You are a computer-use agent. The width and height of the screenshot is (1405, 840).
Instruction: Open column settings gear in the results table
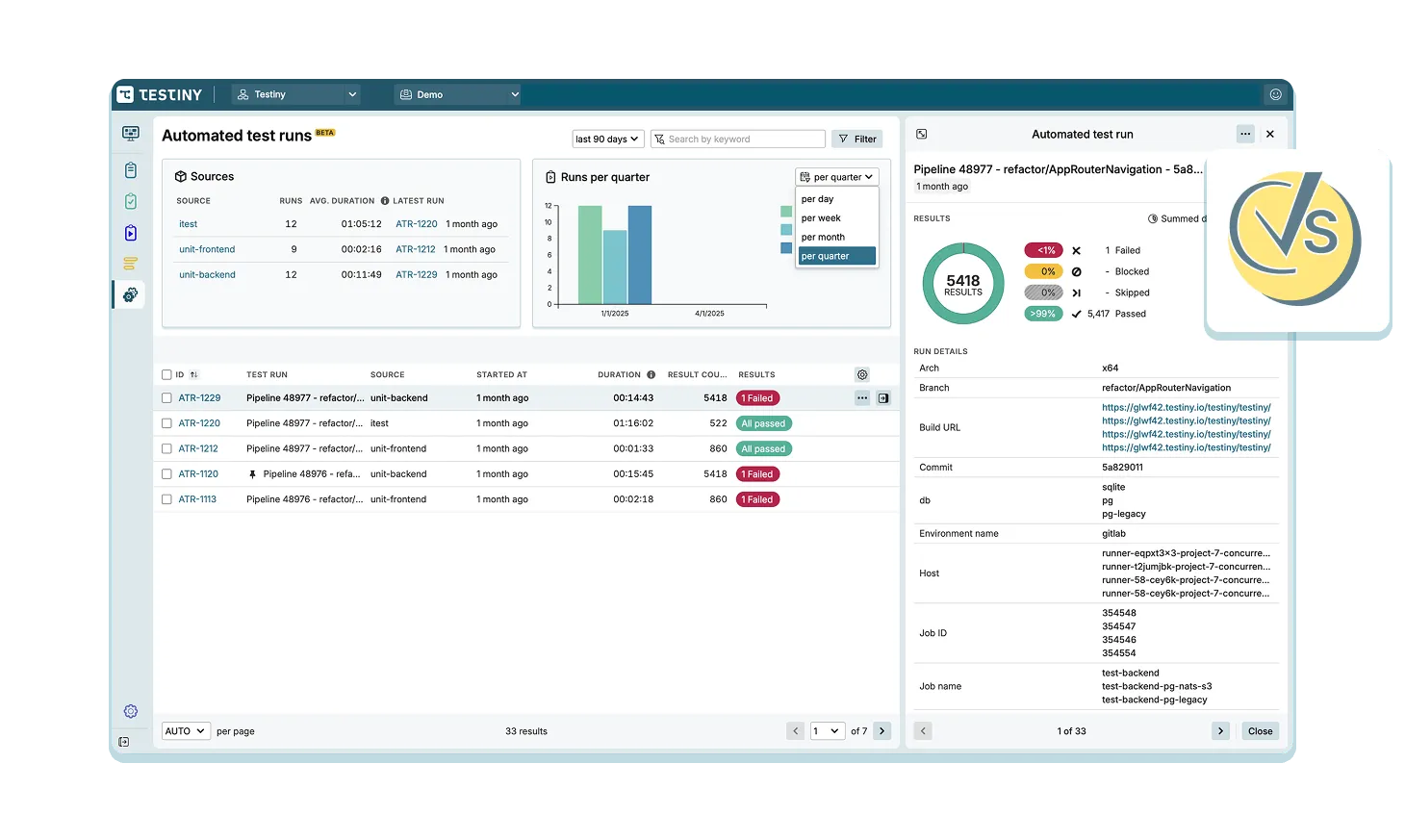tap(861, 374)
